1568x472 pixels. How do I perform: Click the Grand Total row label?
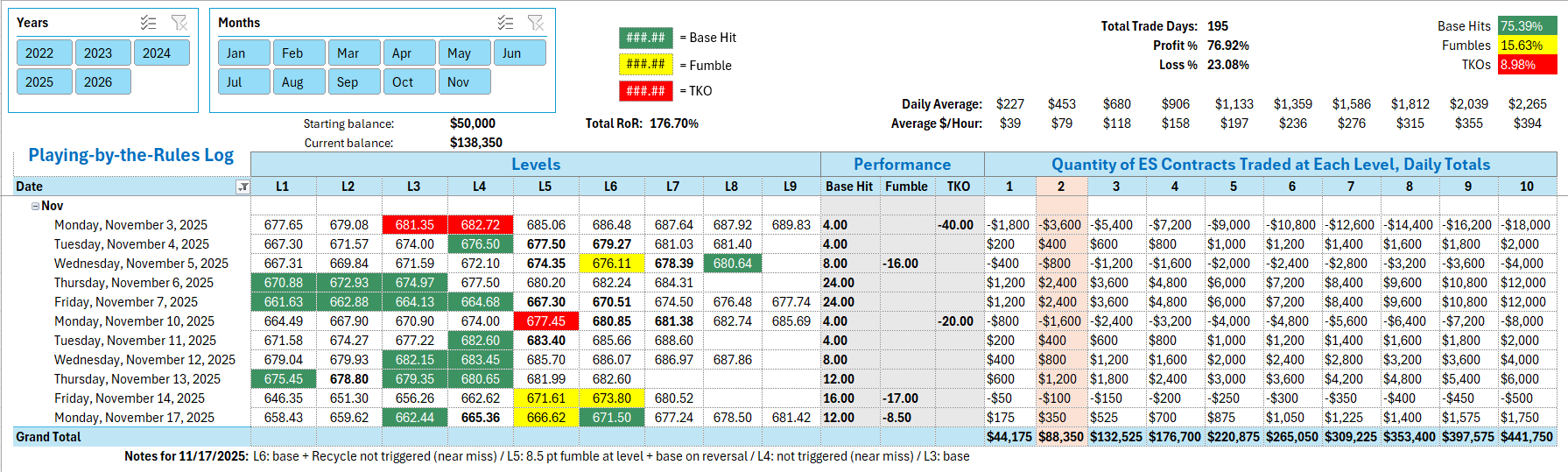pos(48,436)
